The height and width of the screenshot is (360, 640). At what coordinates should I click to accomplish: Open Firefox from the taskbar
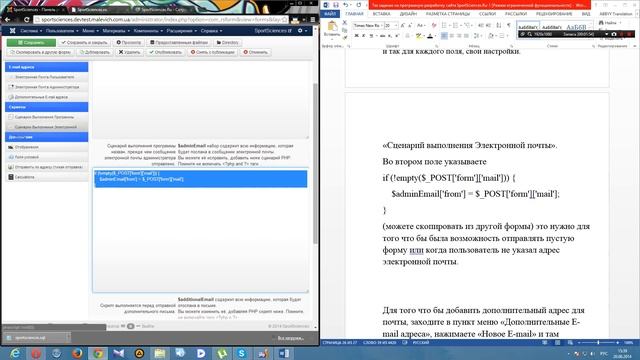click(77, 353)
